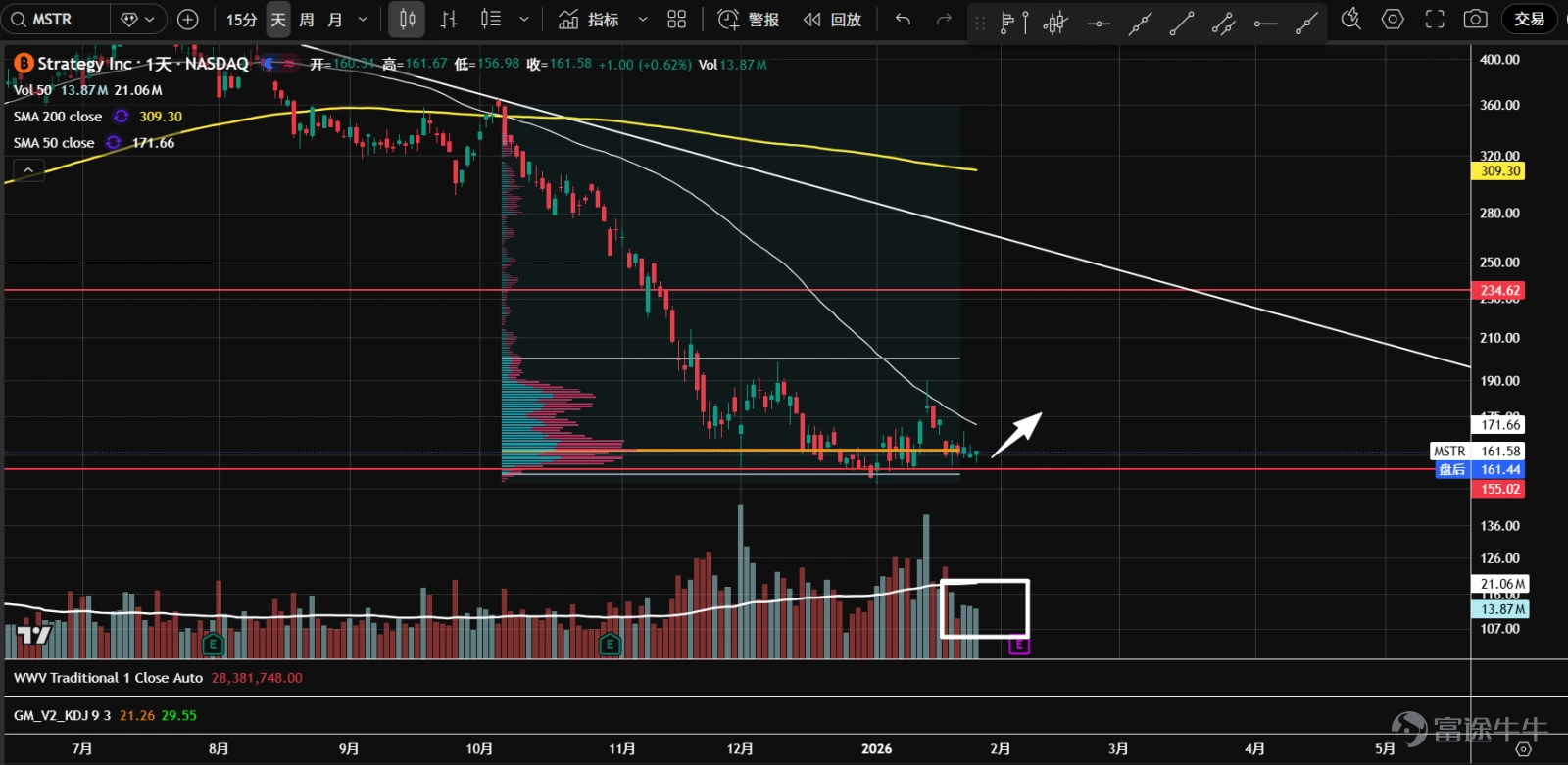Viewport: 1568px width, 765px height.
Task: Click the 13.87M volume label
Action: coord(1502,609)
